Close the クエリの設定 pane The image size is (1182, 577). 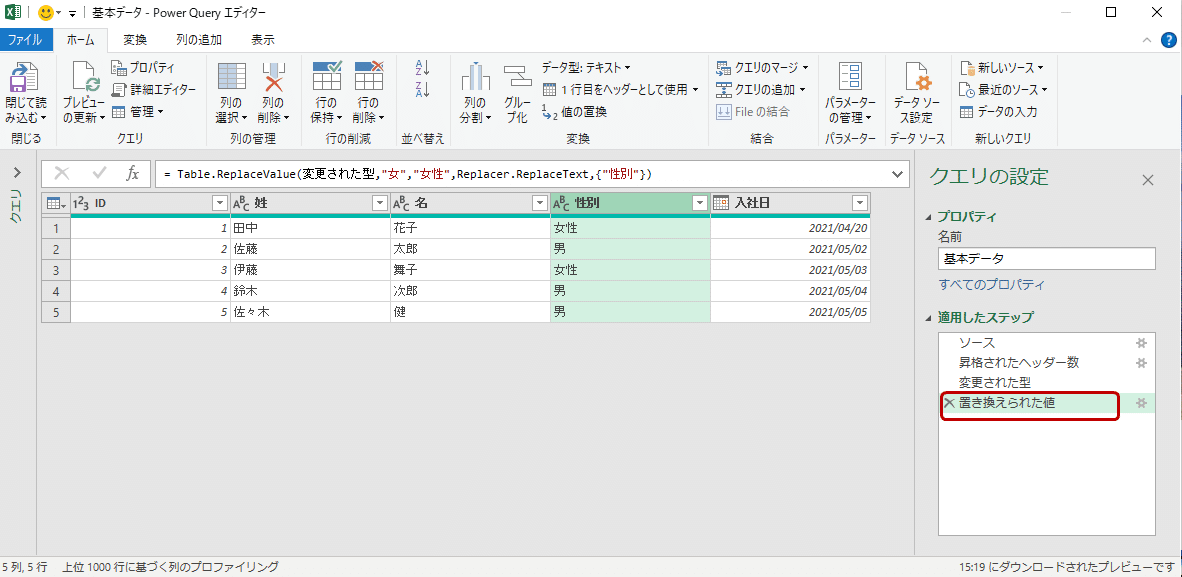point(1147,180)
